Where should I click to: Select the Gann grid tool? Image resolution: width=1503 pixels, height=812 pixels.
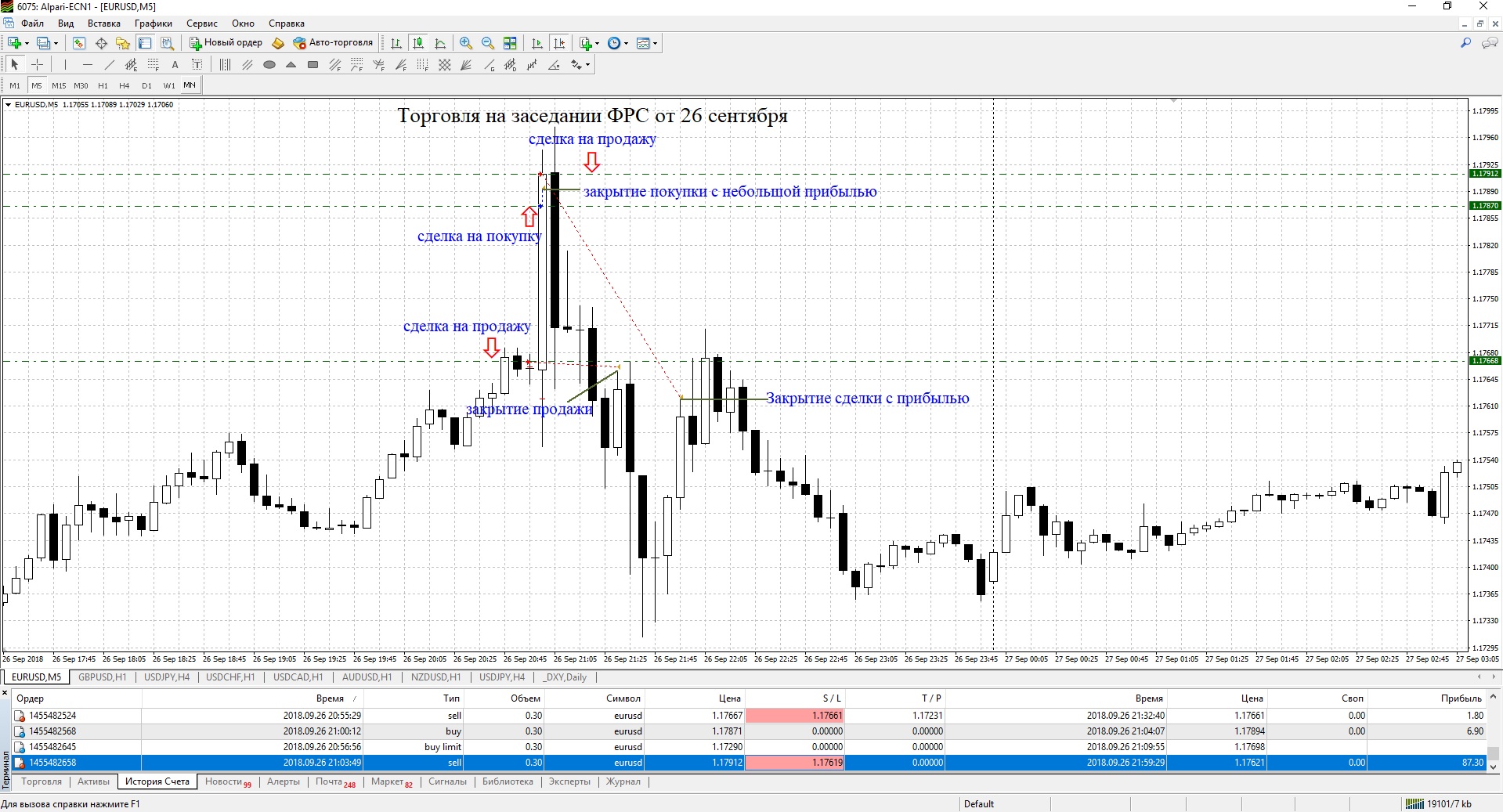click(x=444, y=65)
